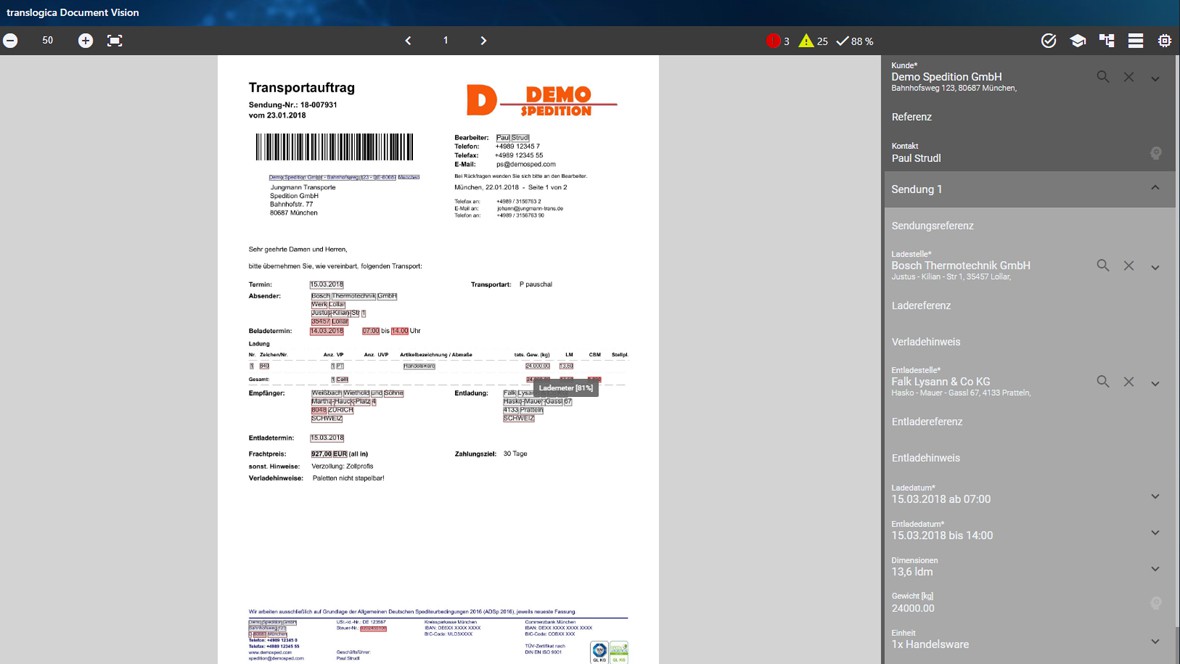Go to next page arrow
The height and width of the screenshot is (664, 1180).
(483, 41)
